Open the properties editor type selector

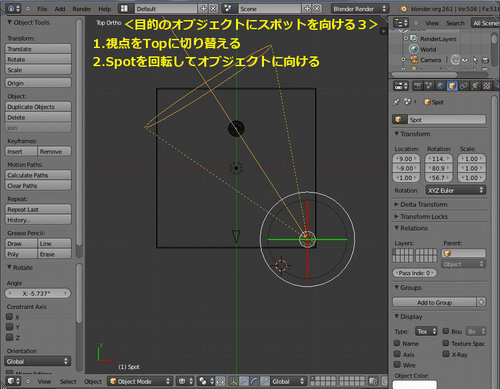point(401,86)
